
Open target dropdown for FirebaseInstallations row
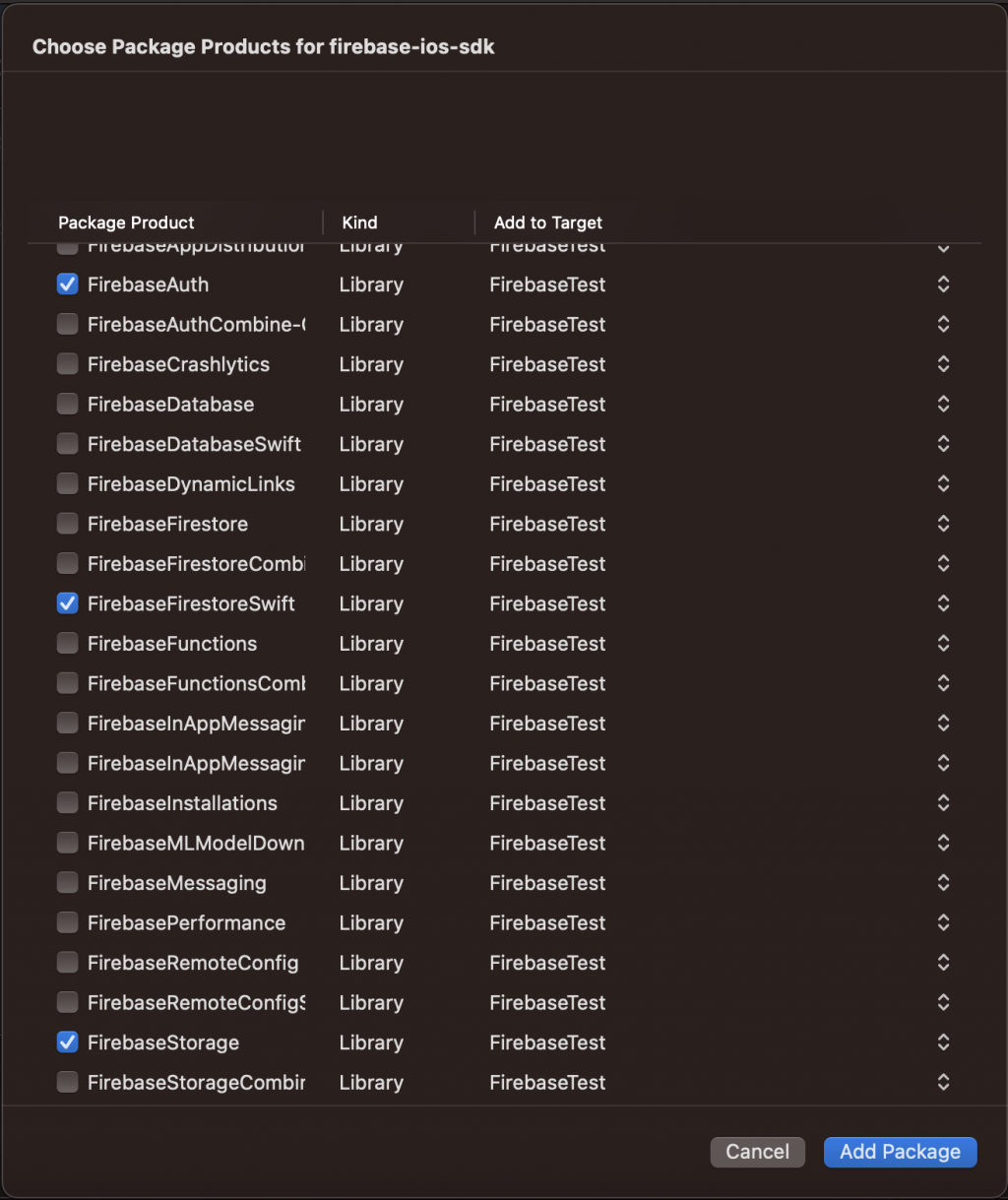point(943,803)
